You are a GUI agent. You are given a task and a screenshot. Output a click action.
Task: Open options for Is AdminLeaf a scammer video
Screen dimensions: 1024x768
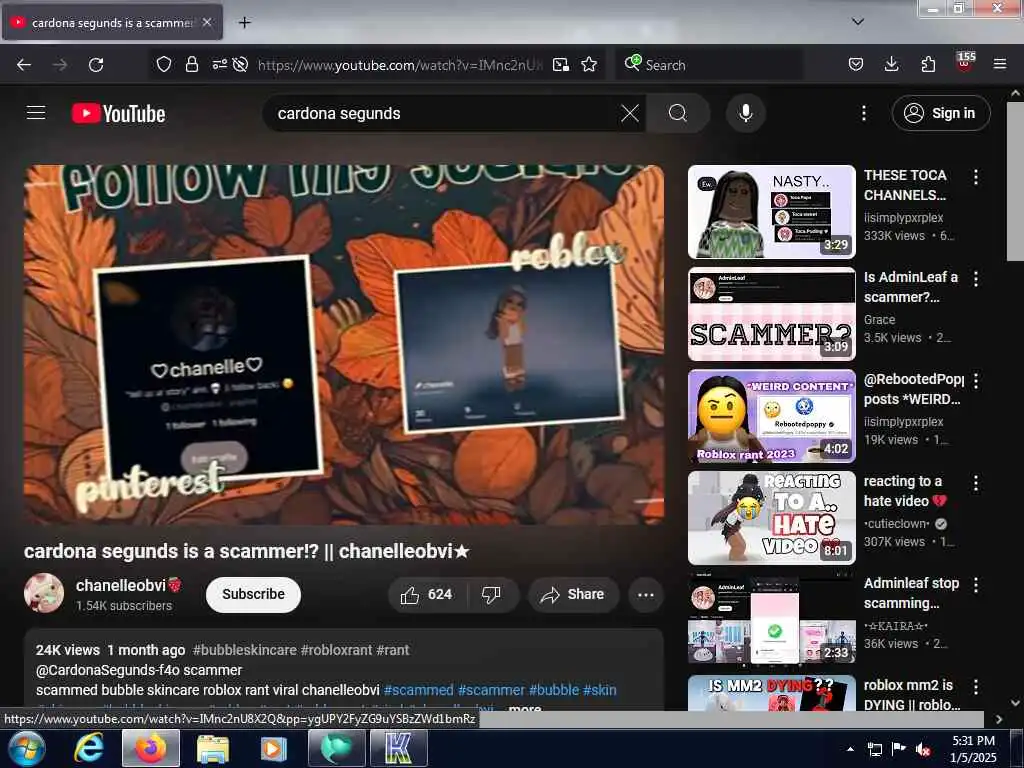coord(976,279)
